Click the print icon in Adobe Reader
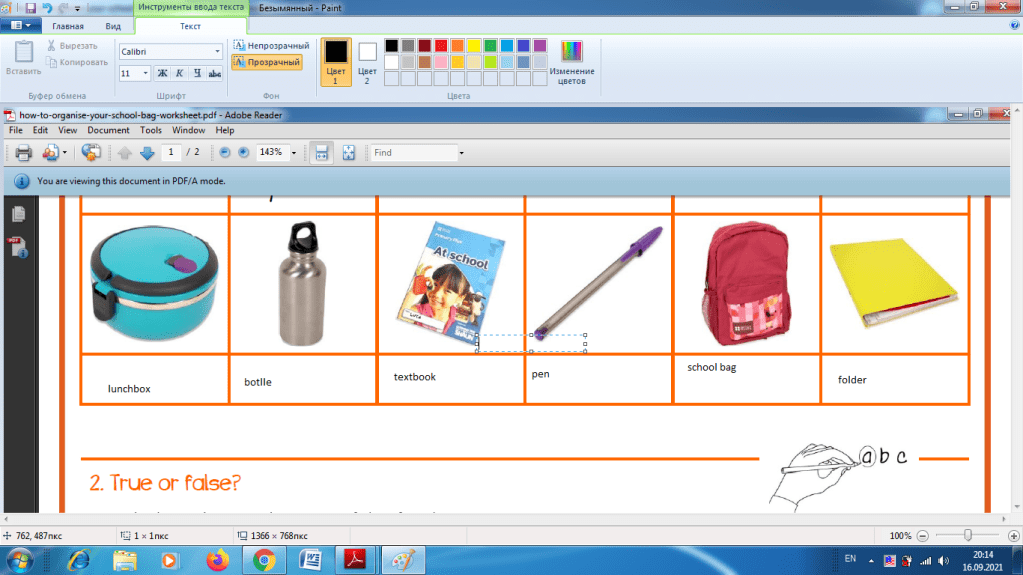Viewport: 1023px width, 575px height. click(x=22, y=153)
